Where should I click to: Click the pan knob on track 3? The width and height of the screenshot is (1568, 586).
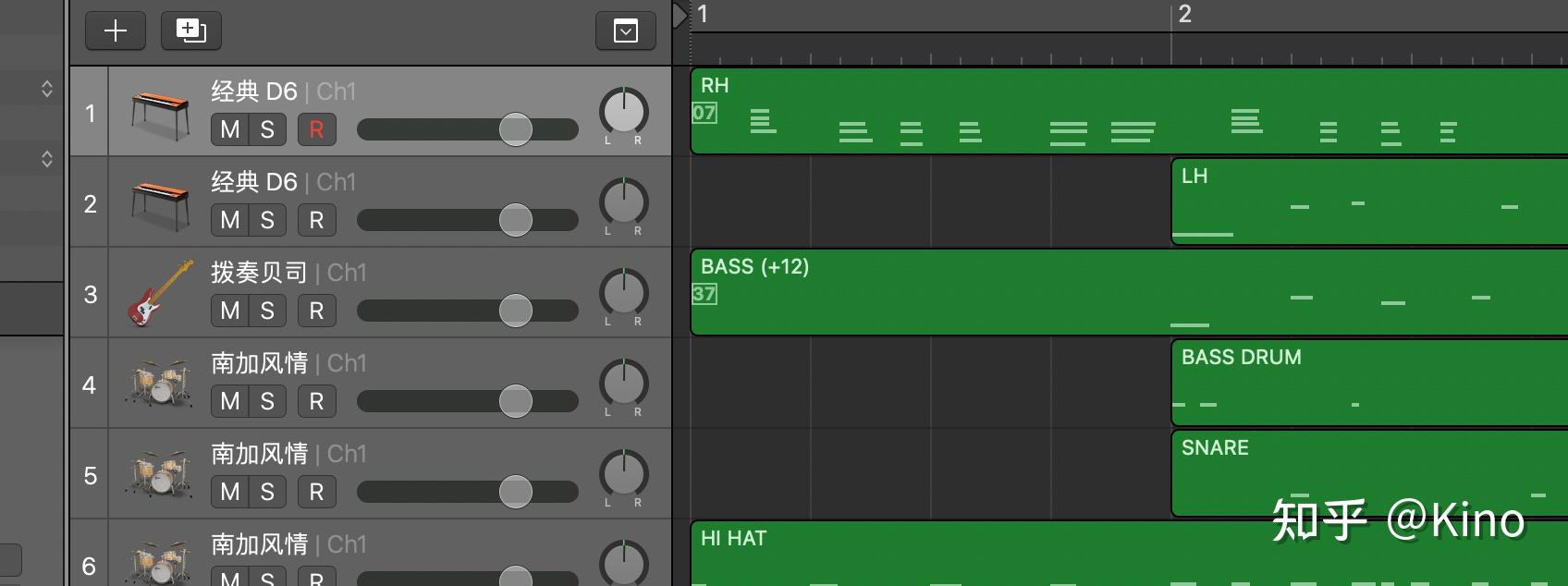624,293
